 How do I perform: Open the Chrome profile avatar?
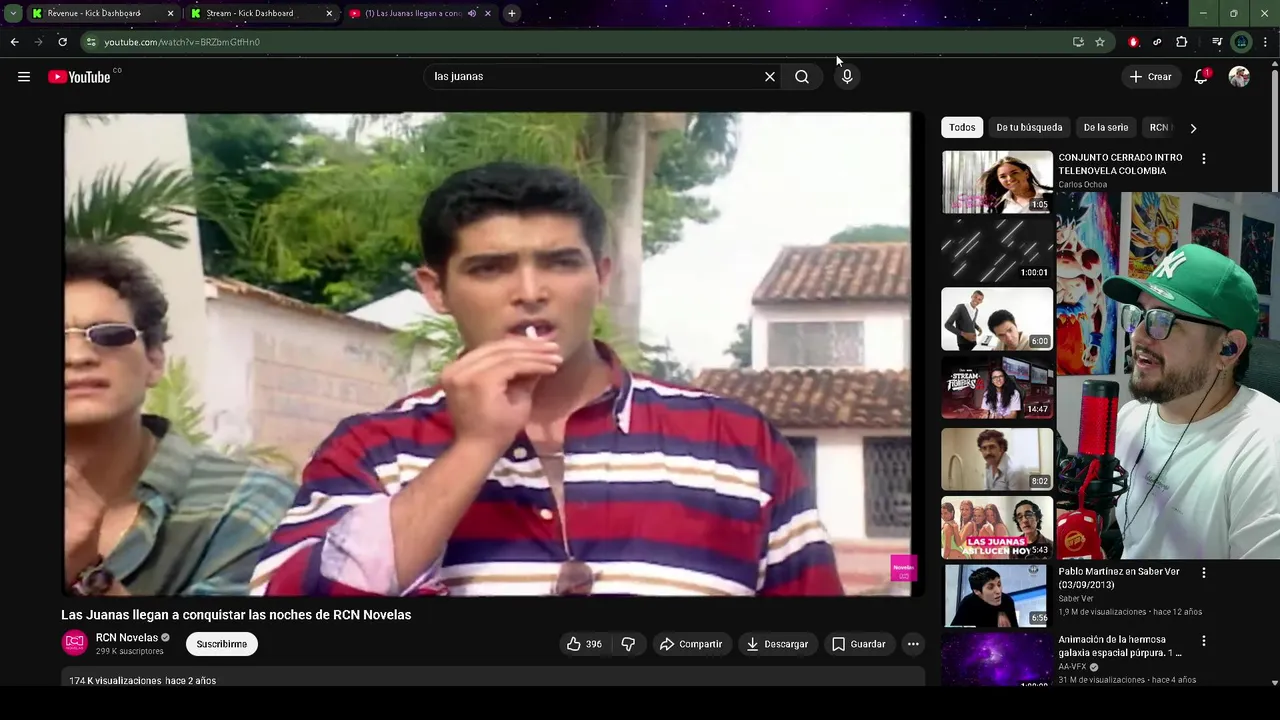click(1241, 42)
